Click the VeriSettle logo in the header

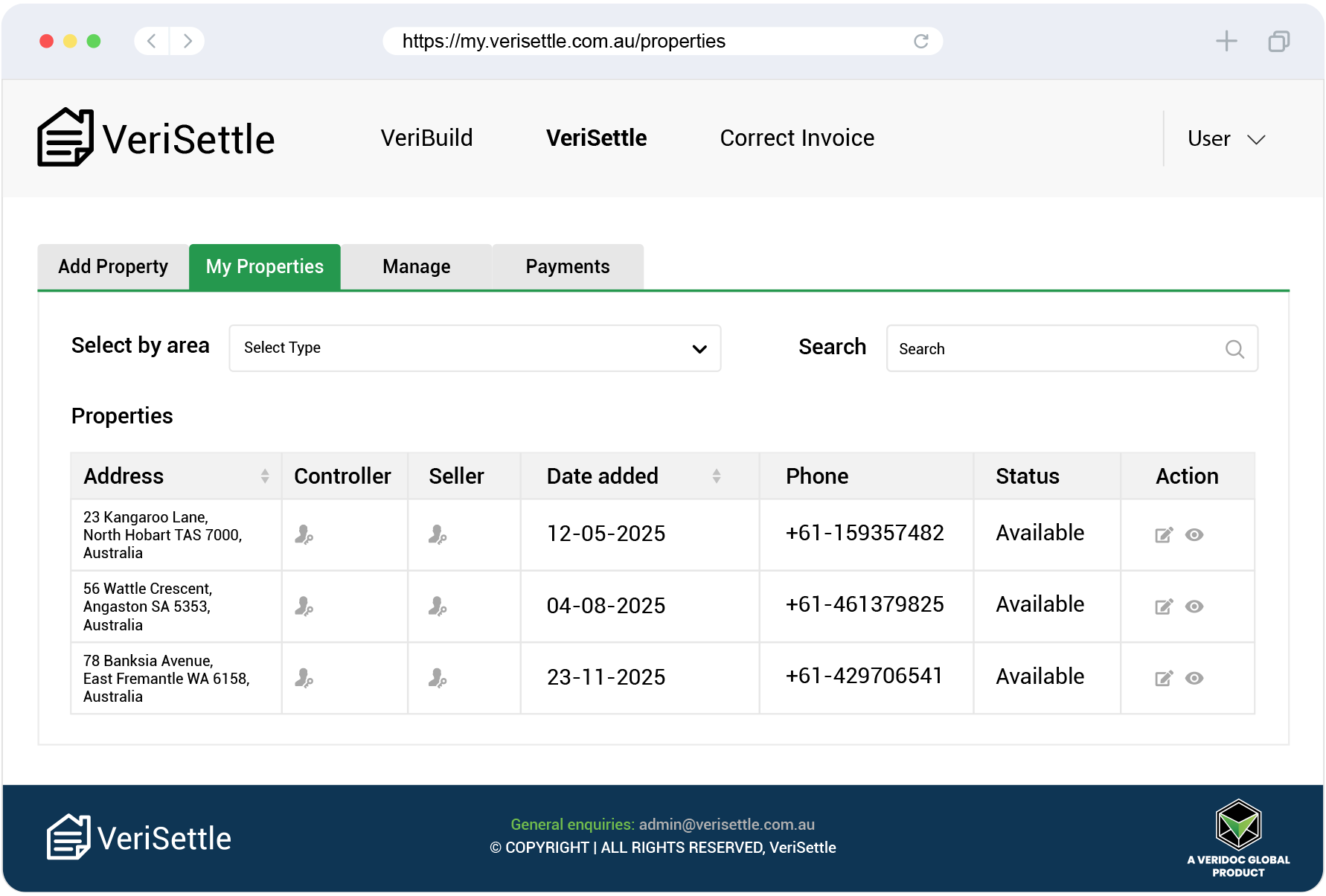(156, 138)
